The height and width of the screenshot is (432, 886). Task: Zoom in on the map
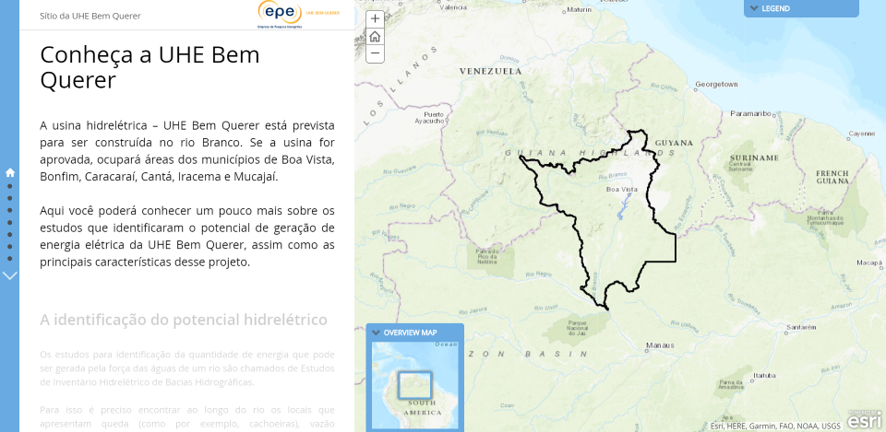coord(375,18)
